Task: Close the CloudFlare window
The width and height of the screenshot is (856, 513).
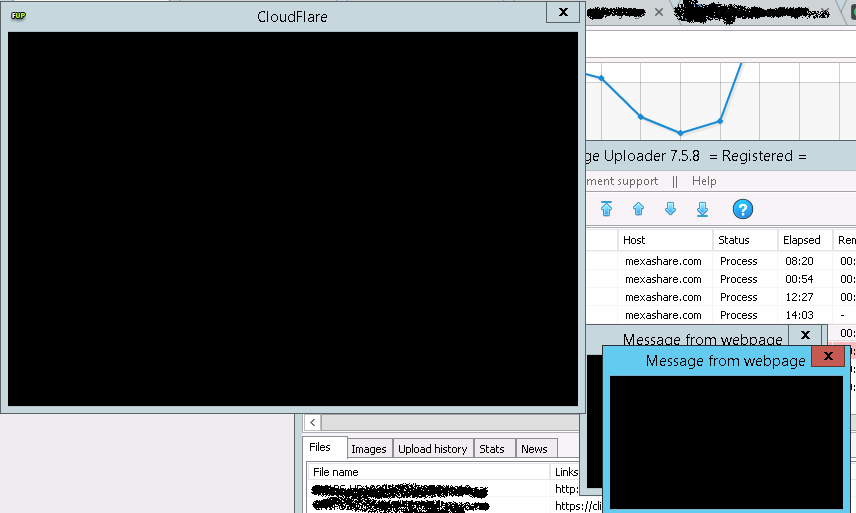Action: [563, 12]
